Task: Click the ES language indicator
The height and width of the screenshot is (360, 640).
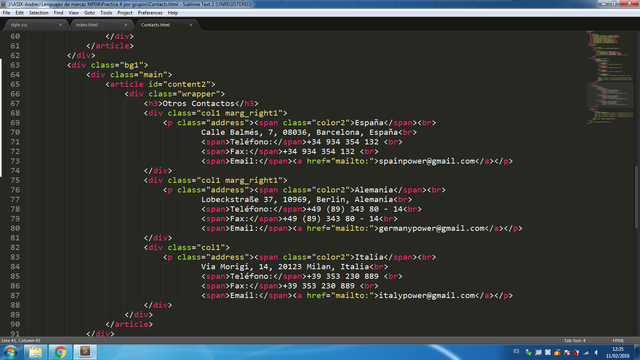Action: 516,351
